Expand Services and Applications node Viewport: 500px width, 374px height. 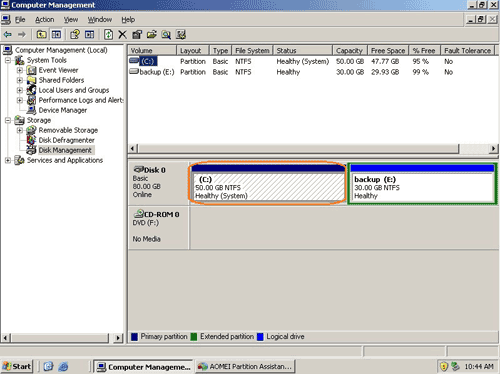(x=8, y=160)
